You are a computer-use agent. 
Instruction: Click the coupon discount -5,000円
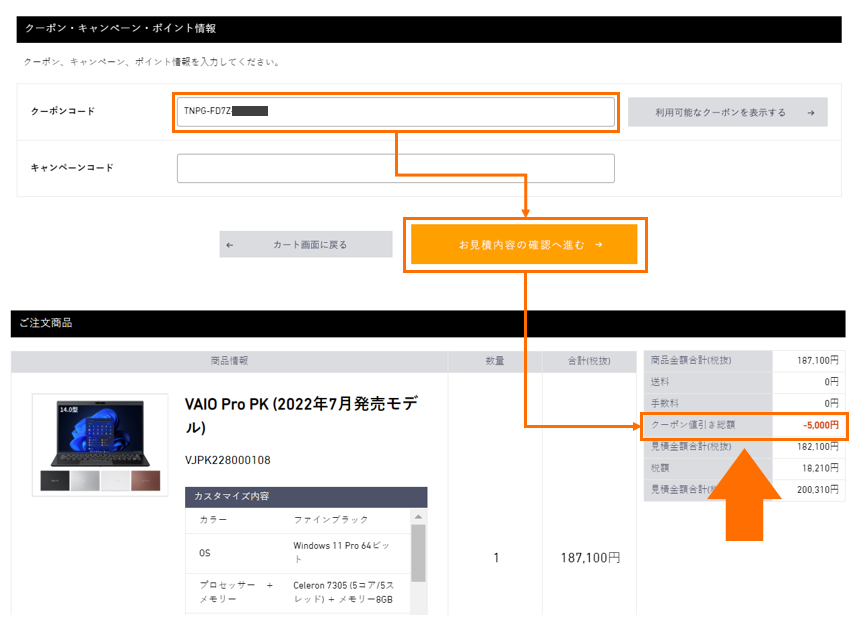[x=821, y=425]
